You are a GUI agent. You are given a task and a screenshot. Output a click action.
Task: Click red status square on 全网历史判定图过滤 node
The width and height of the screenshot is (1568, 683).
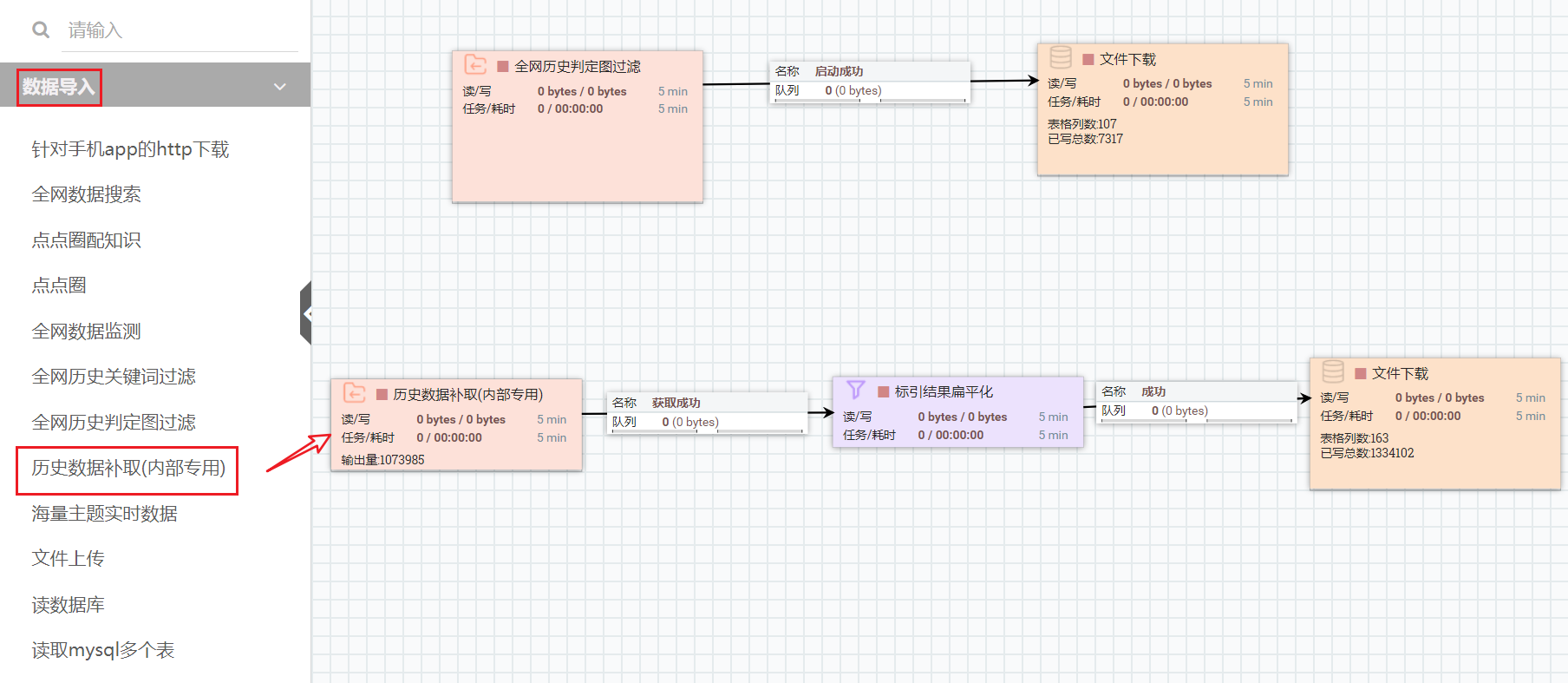coord(502,67)
